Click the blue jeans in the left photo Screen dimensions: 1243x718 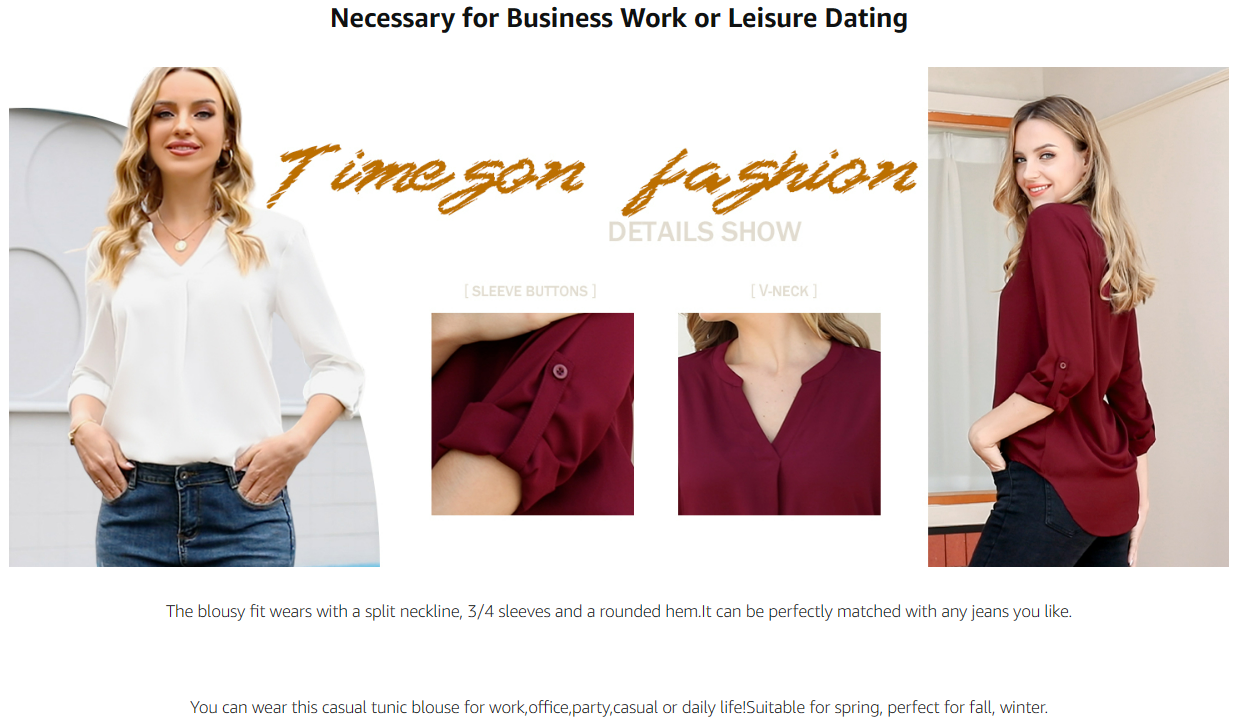pos(196,513)
